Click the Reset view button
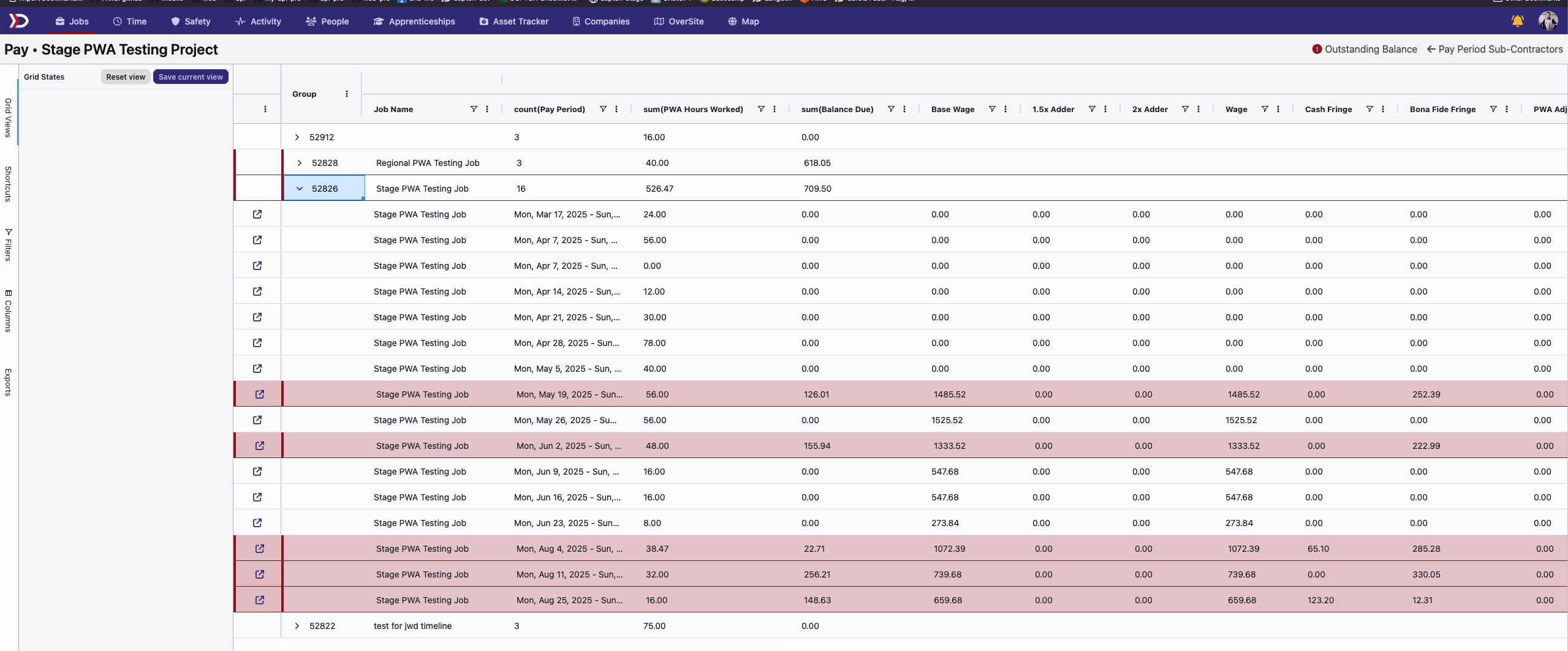1568x651 pixels. point(126,77)
